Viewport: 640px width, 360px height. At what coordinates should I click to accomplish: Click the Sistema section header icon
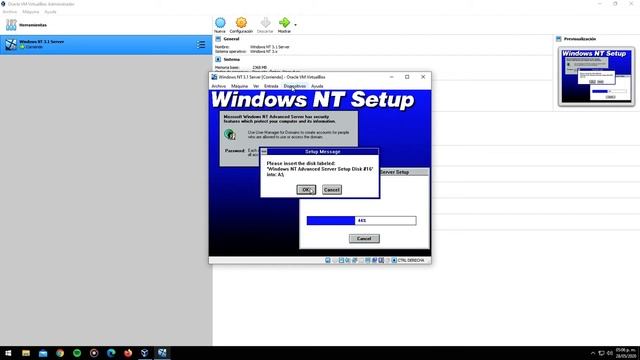click(x=218, y=59)
